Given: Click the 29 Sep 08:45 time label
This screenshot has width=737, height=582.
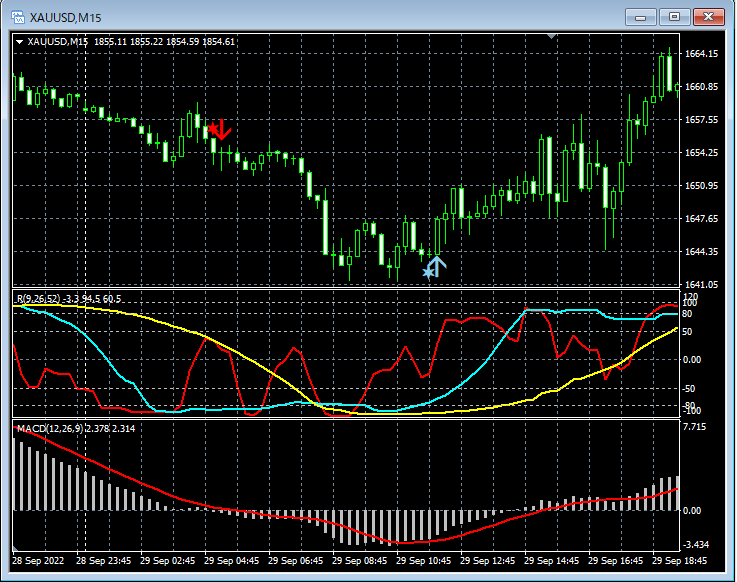Looking at the screenshot, I should (359, 561).
